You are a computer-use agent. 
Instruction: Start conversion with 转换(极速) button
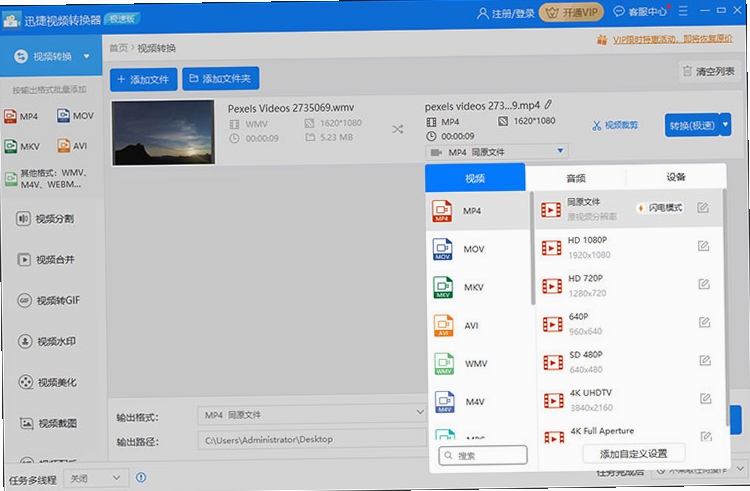coord(692,125)
